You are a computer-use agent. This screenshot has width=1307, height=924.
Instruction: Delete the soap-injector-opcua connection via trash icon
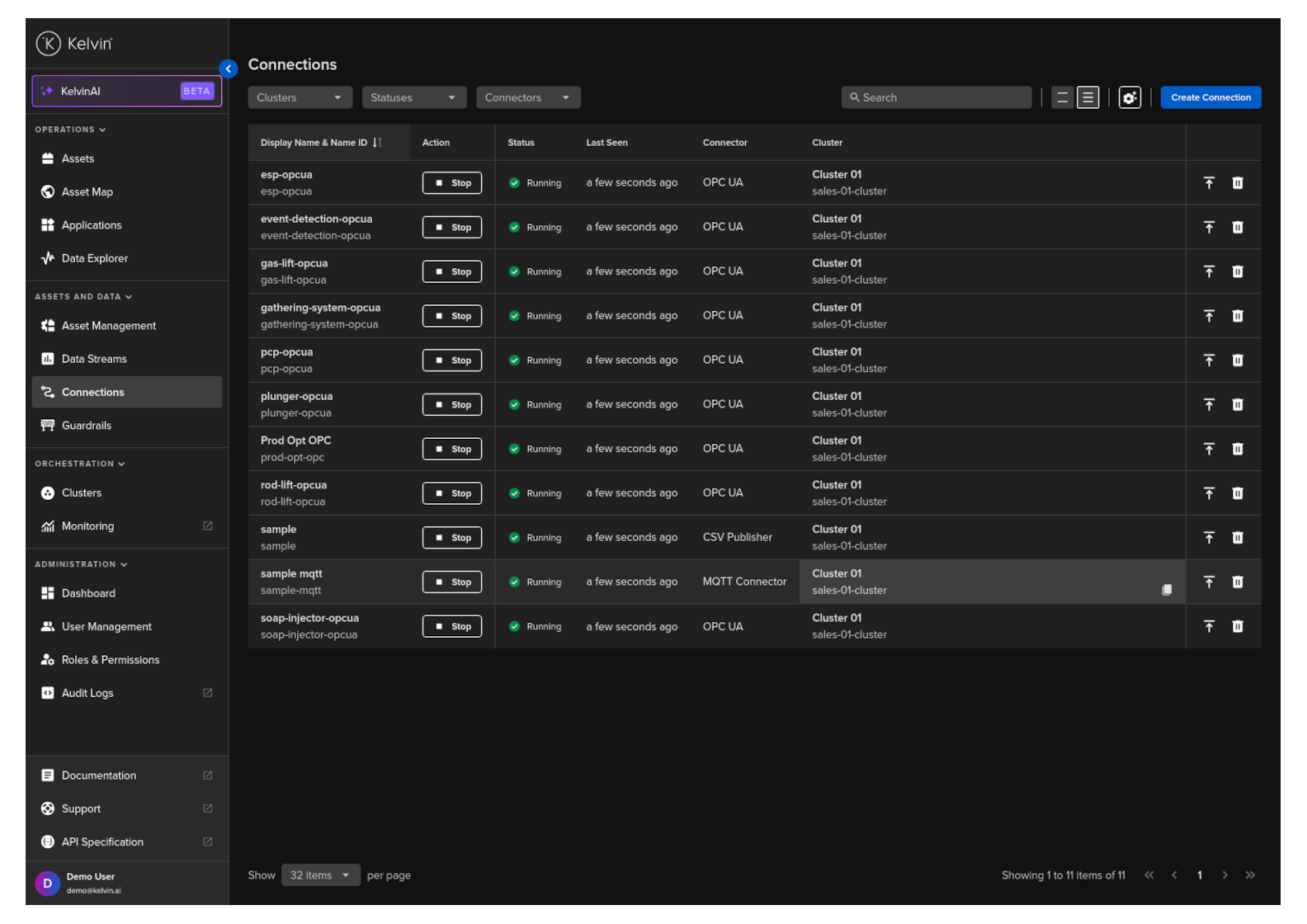click(1237, 626)
